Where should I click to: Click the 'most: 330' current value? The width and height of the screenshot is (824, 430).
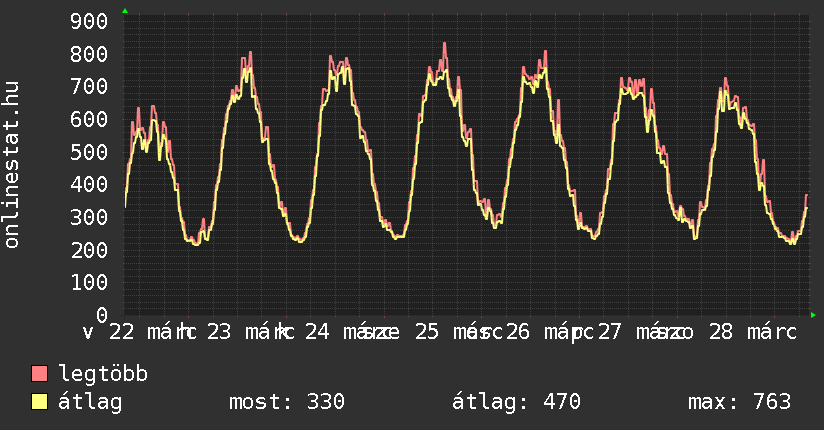[x=287, y=402]
